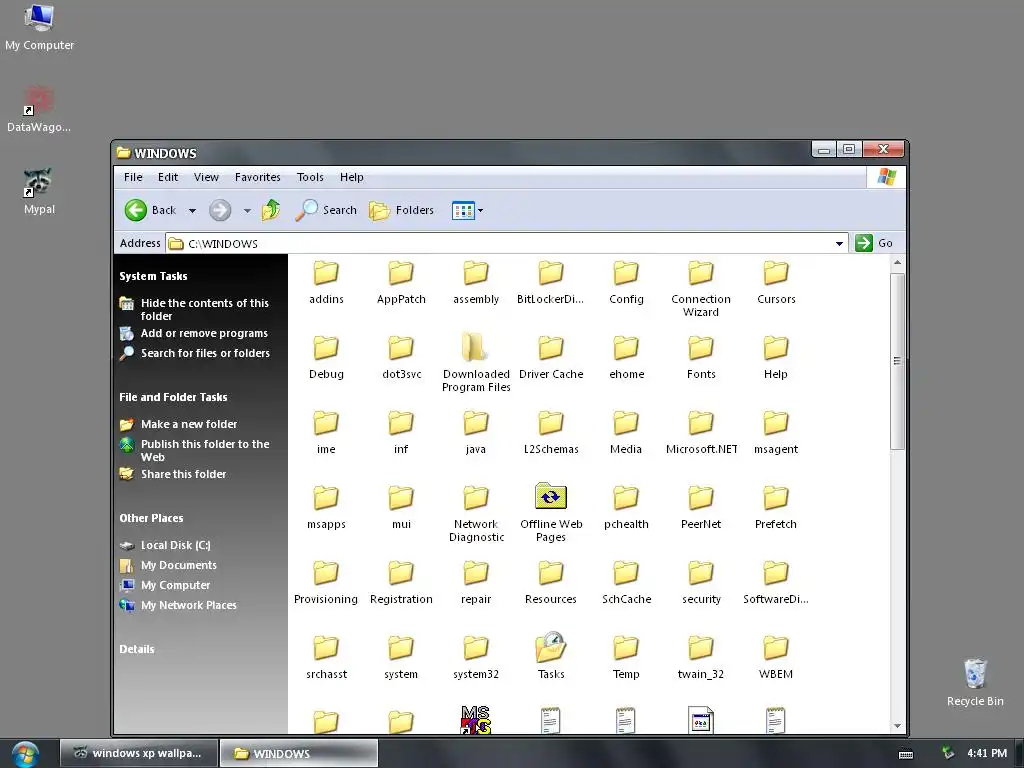The width and height of the screenshot is (1024, 768).
Task: Open the Help menu
Action: coord(351,177)
